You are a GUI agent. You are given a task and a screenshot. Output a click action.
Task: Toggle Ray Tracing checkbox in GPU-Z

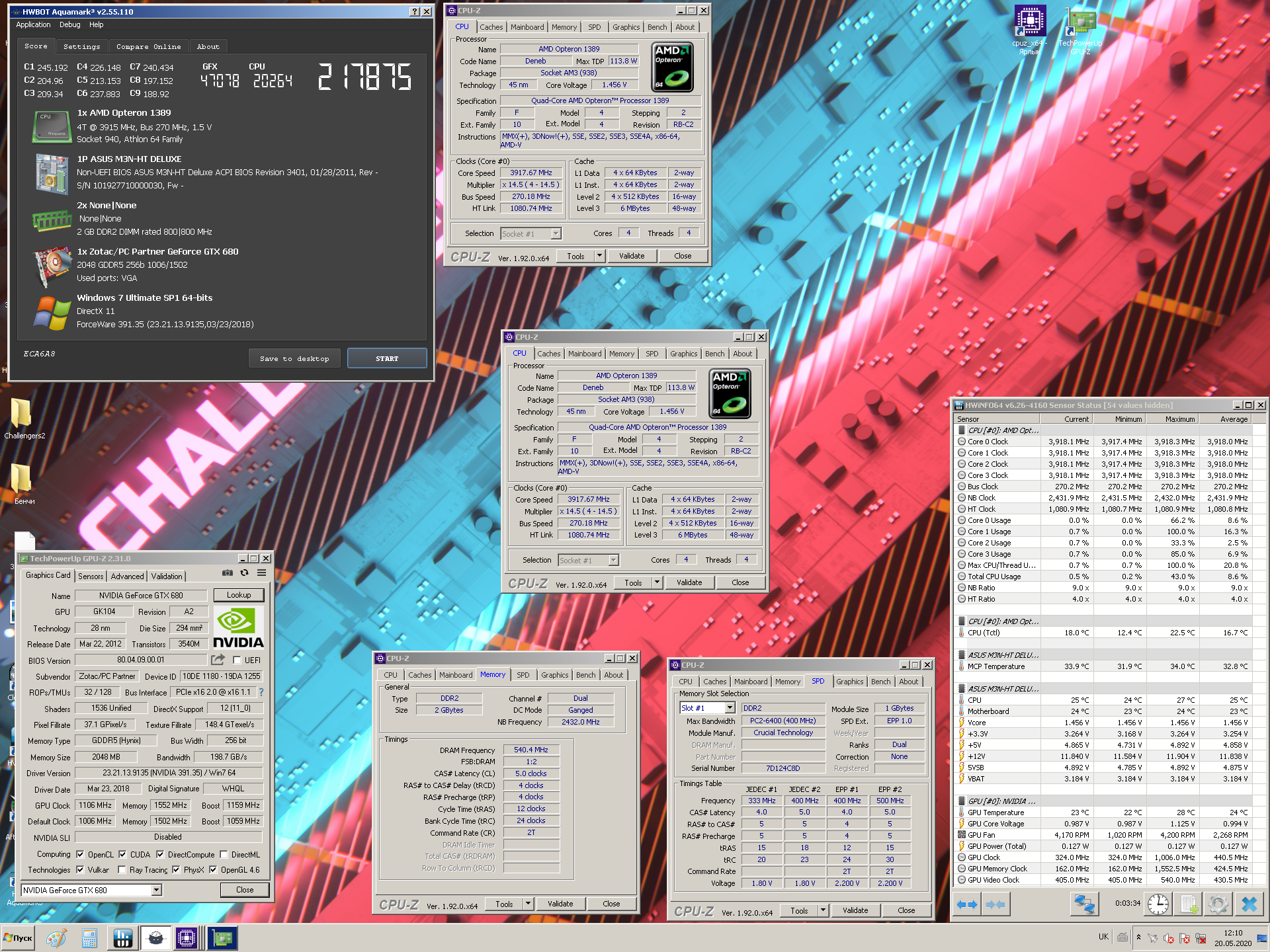(x=122, y=870)
